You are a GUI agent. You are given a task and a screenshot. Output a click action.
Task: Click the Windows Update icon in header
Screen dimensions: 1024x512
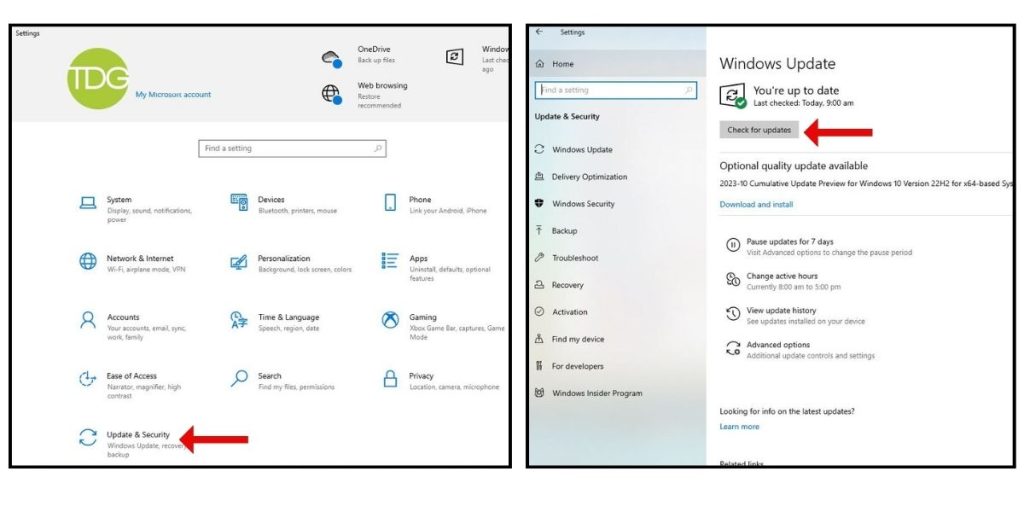(x=455, y=57)
